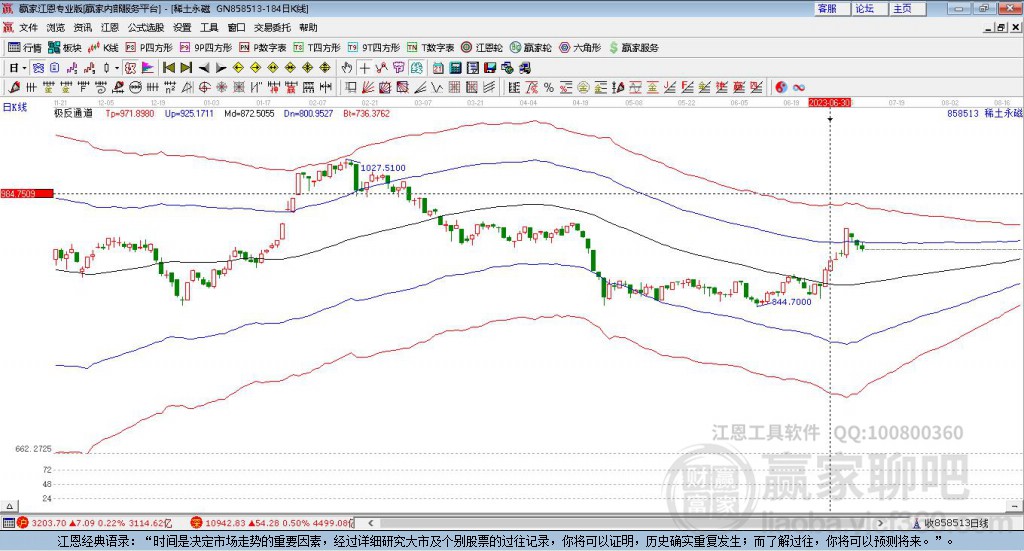Open the 窗口 menu
1024x551 pixels.
(x=236, y=27)
